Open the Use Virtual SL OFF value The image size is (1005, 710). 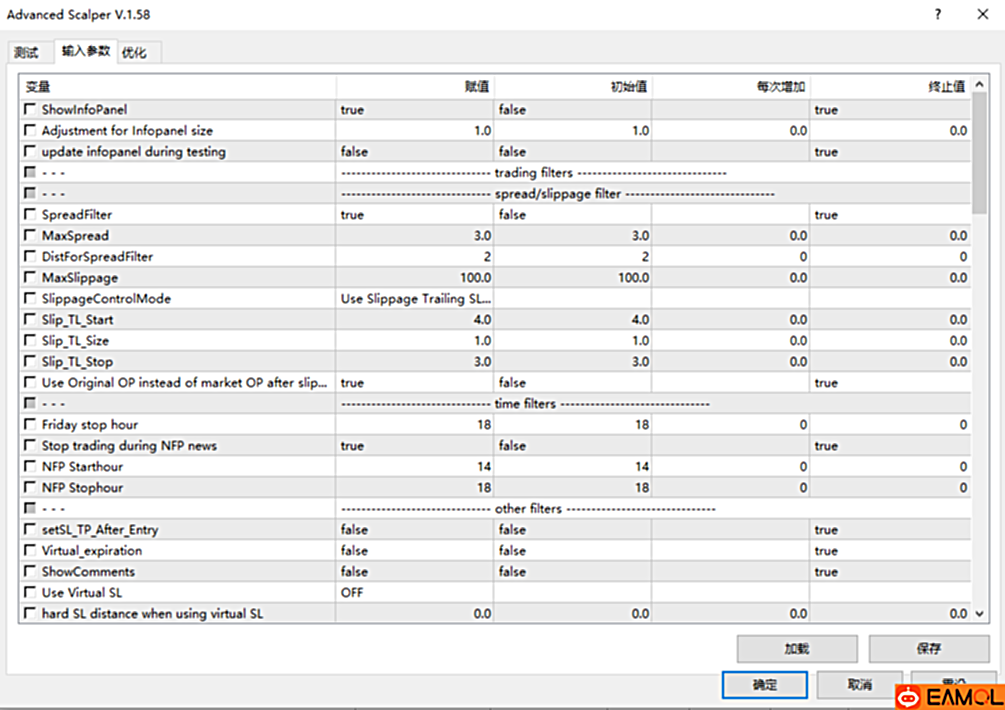[415, 593]
